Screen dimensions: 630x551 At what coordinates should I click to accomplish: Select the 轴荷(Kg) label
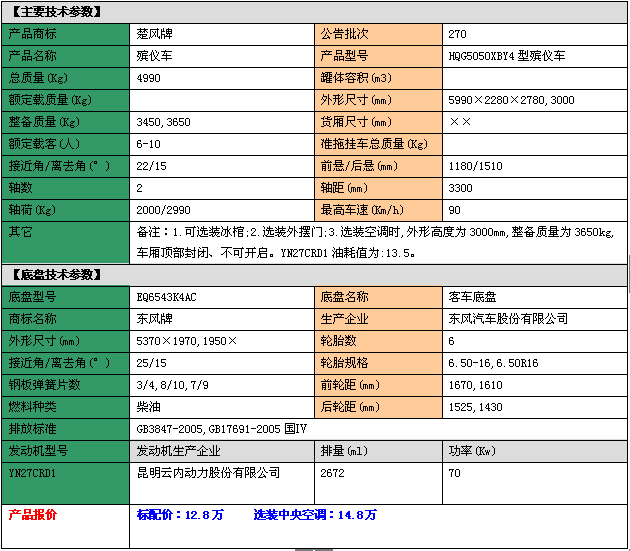[x=32, y=210]
